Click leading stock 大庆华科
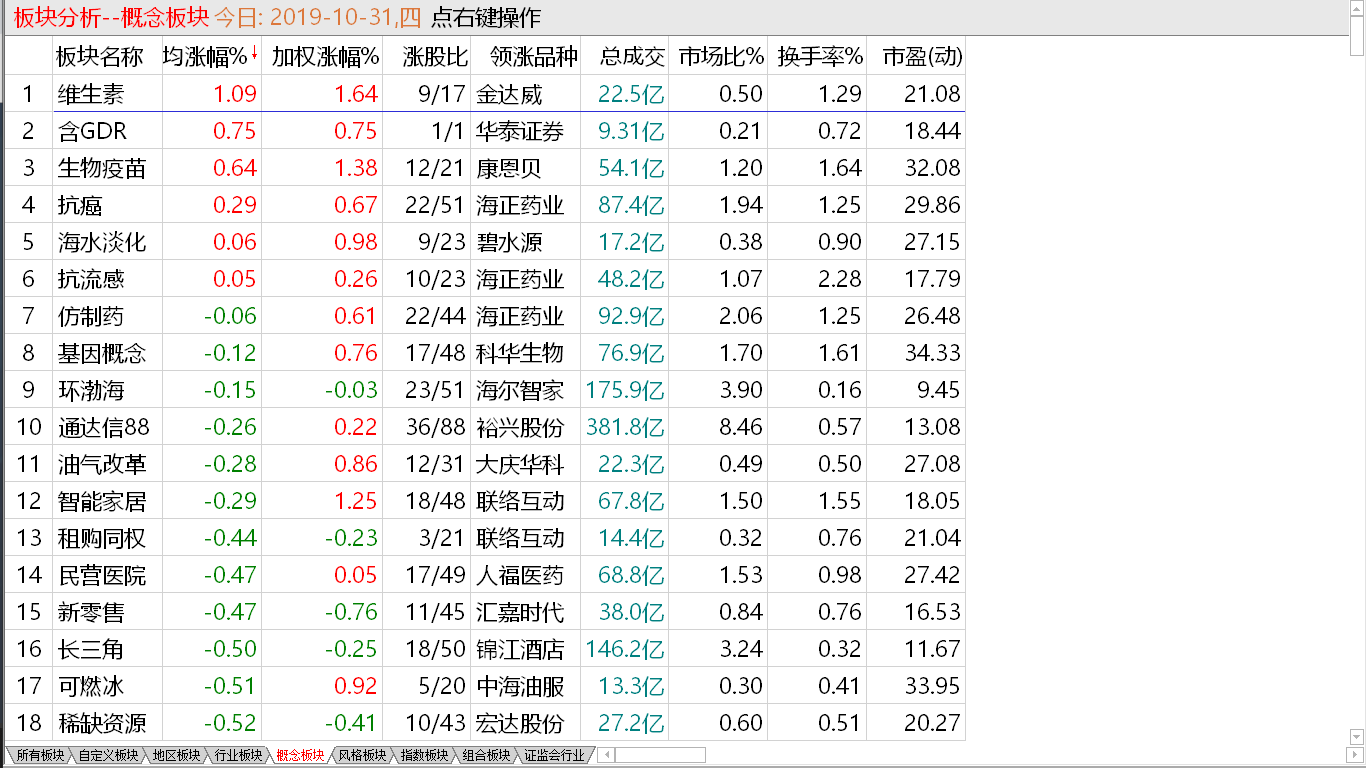The height and width of the screenshot is (768, 1366). pos(520,464)
